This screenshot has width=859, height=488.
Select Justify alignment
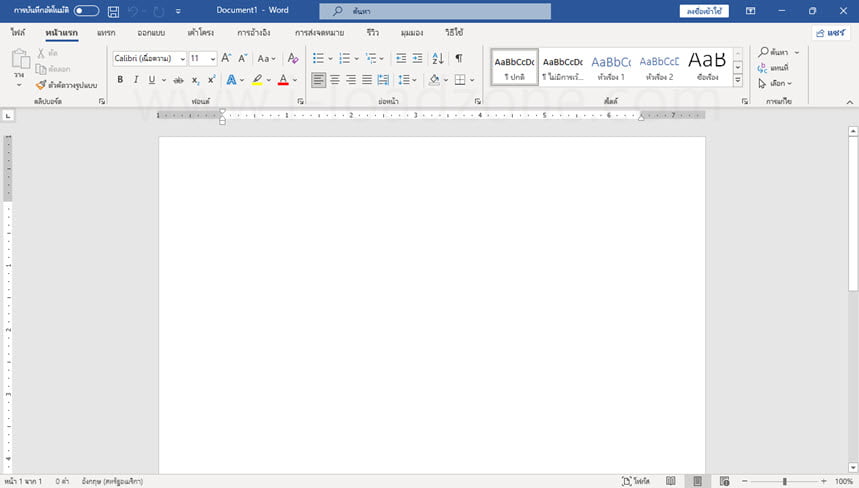pyautogui.click(x=367, y=80)
